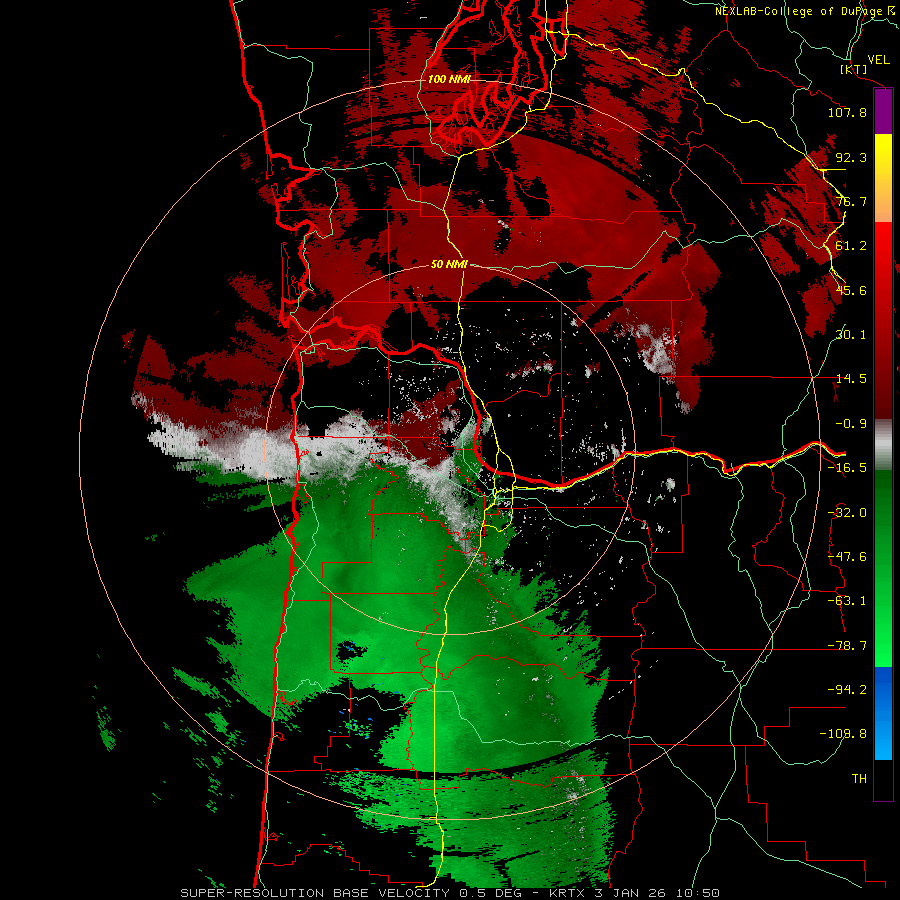Click the purple segment of color bar
Viewport: 900px width, 900px height.
pos(883,112)
